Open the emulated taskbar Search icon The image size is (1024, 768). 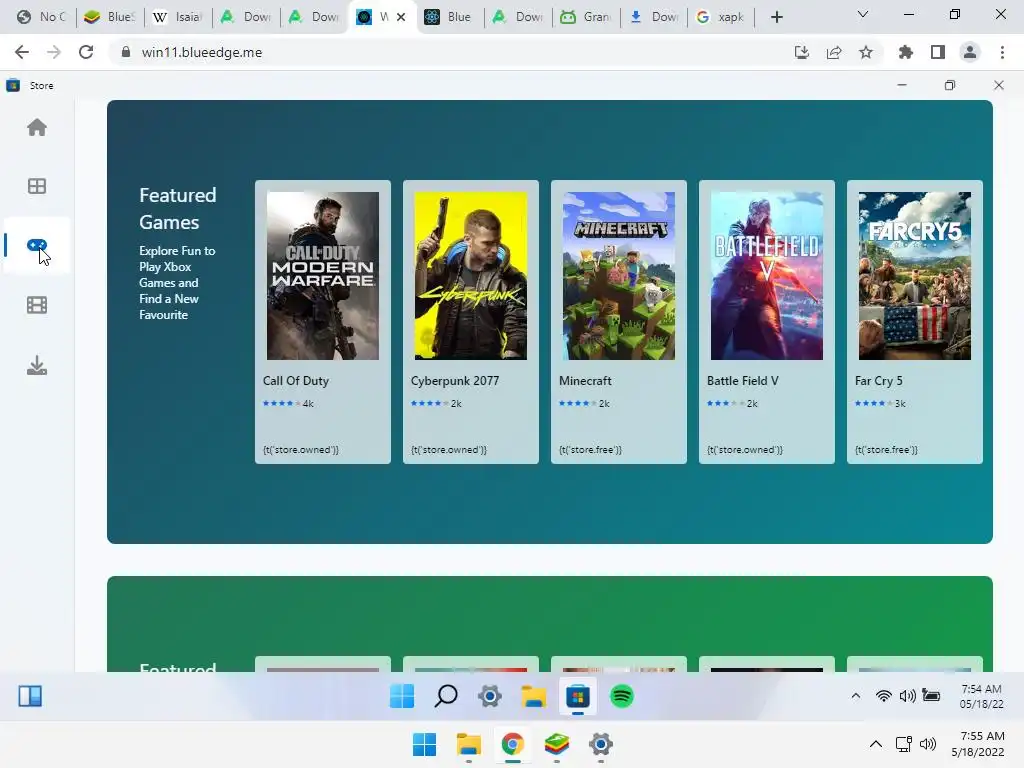(446, 696)
